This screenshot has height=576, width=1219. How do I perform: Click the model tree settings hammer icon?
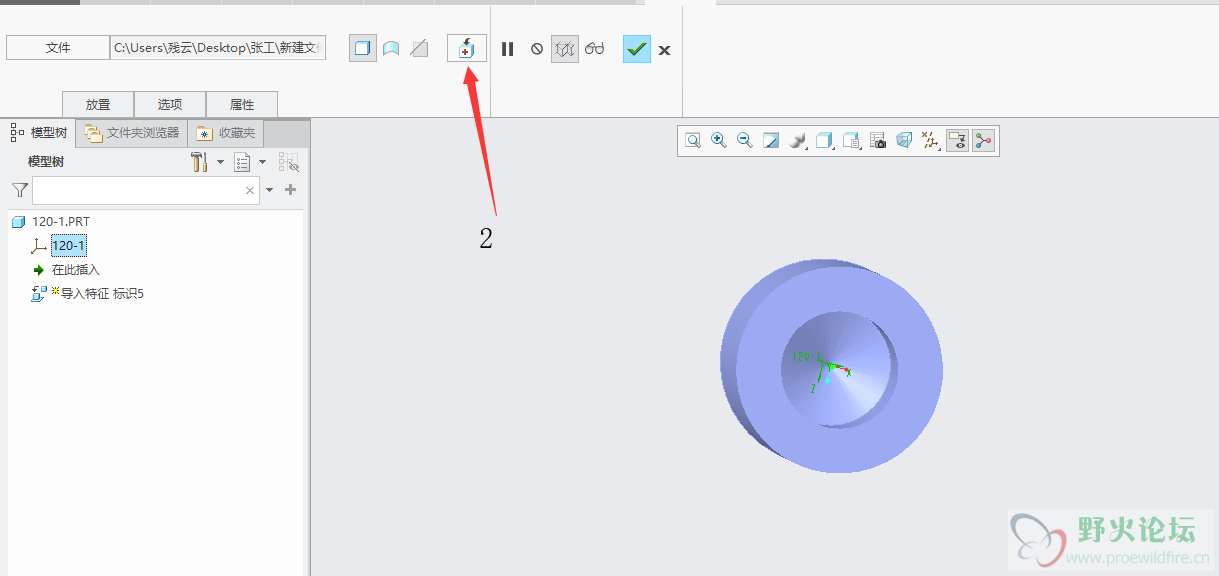pos(199,162)
